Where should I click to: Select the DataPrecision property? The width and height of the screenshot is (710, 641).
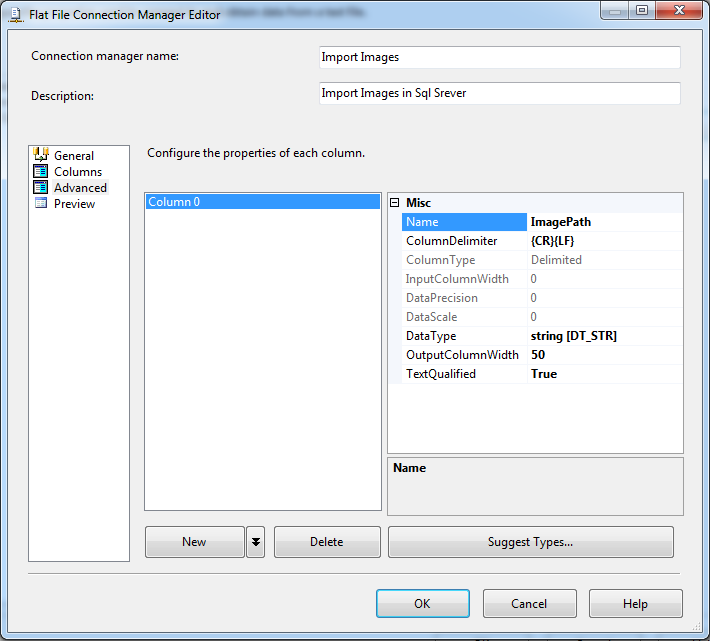point(464,298)
